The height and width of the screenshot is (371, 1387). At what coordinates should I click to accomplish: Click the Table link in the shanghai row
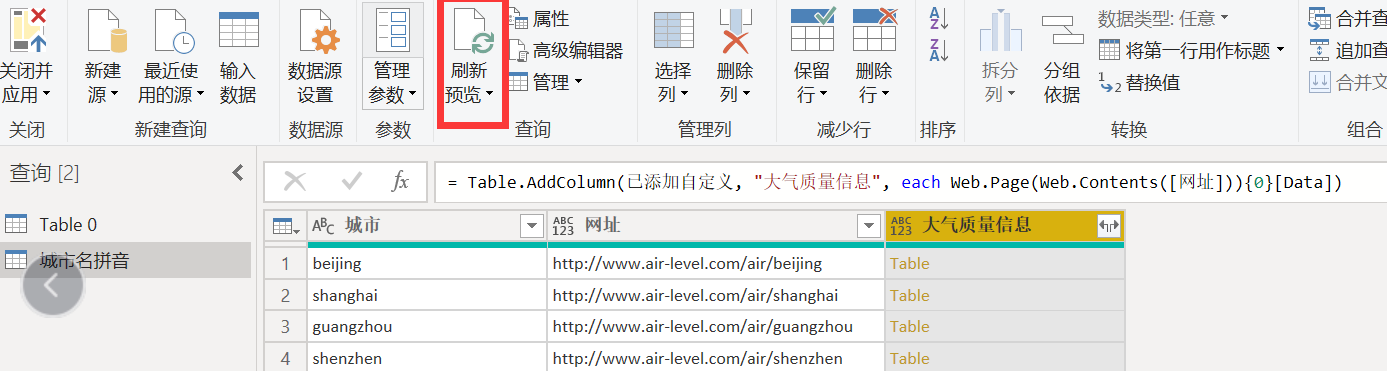(x=910, y=295)
